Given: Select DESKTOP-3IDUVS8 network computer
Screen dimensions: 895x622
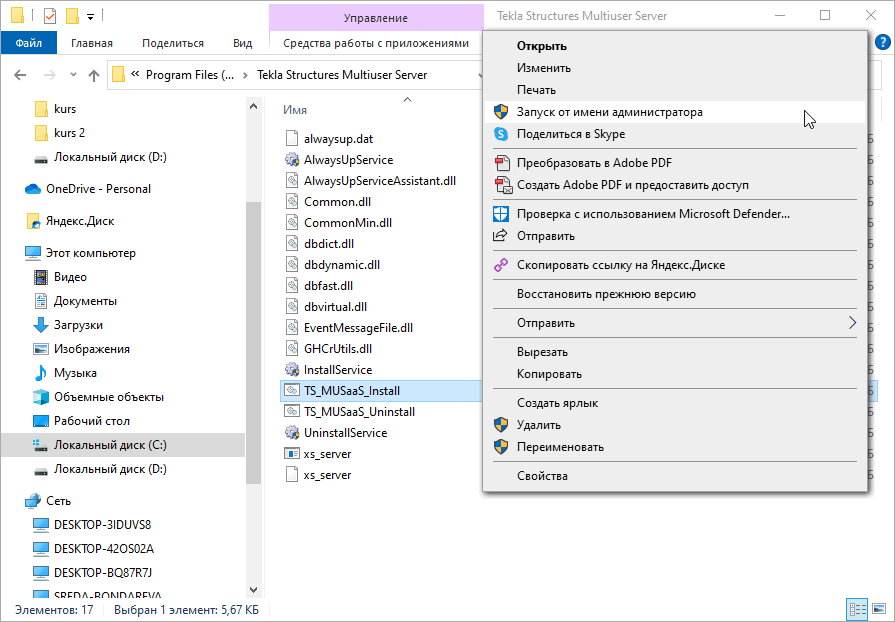Looking at the screenshot, I should [x=102, y=524].
